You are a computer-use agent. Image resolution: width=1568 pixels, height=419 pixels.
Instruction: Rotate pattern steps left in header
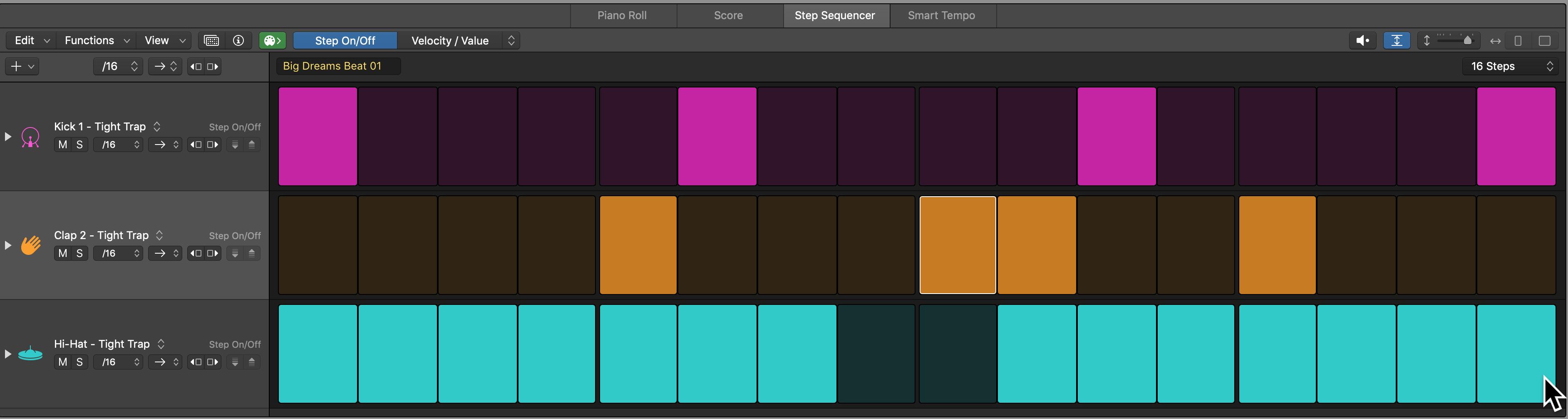pos(196,66)
